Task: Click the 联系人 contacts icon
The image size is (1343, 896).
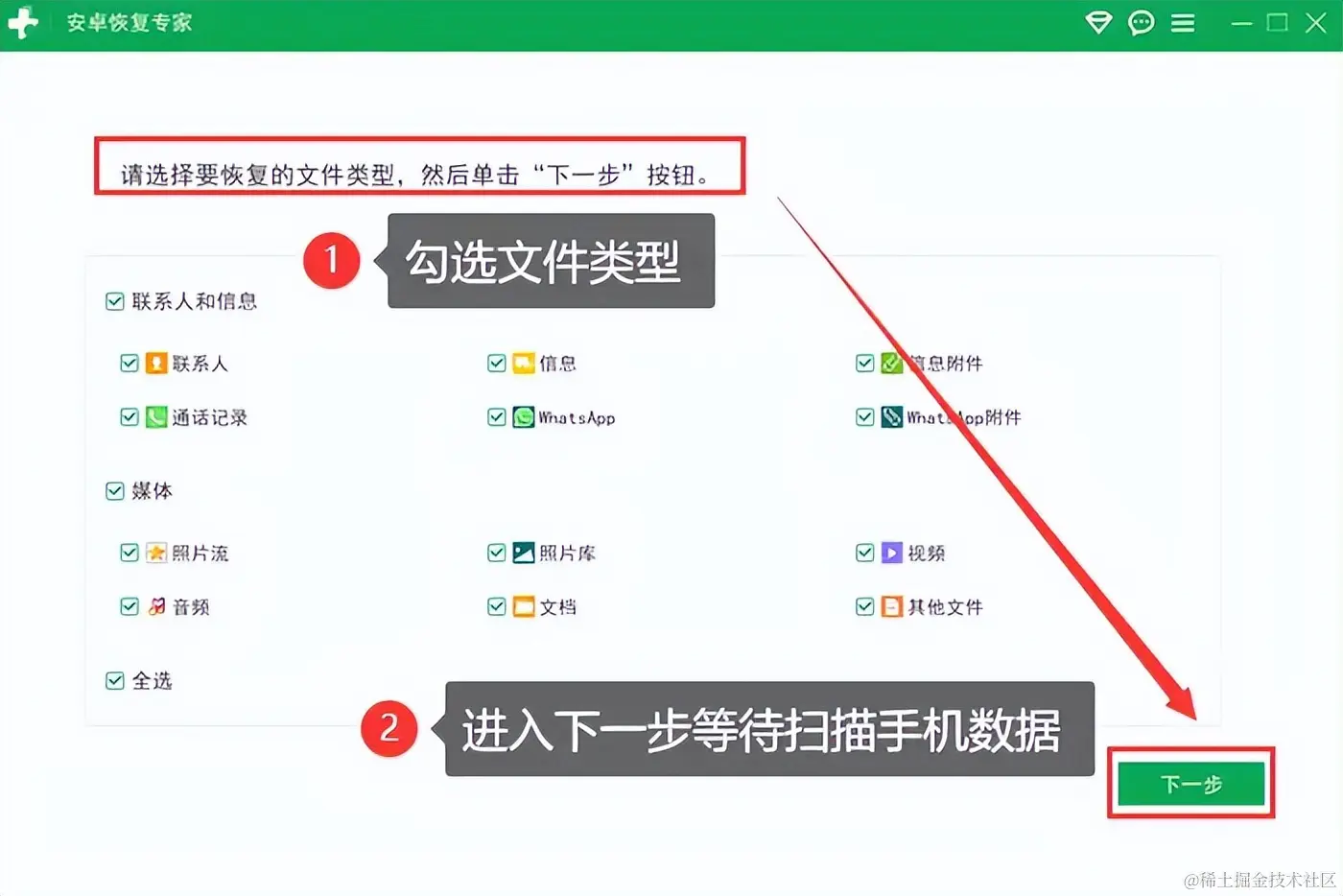Action: pos(156,363)
